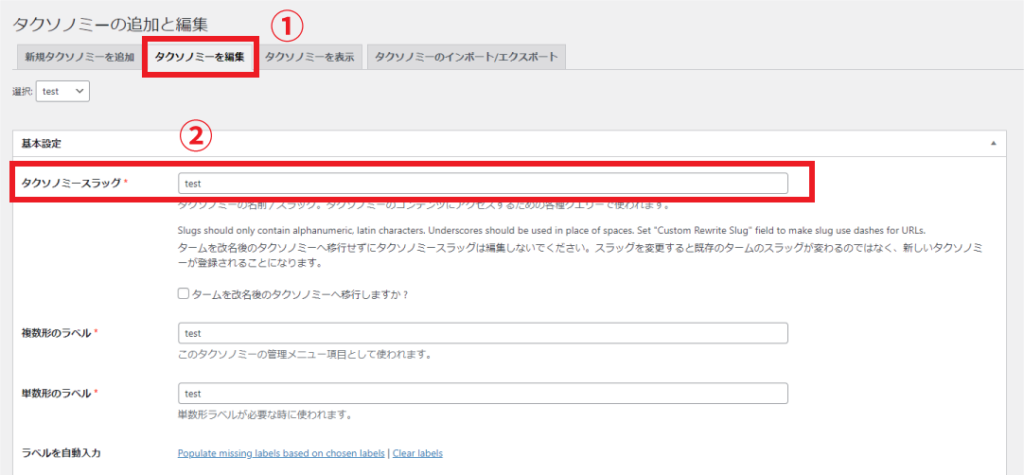
Task: Select the タクソノミーを編集 tab
Action: [199, 57]
